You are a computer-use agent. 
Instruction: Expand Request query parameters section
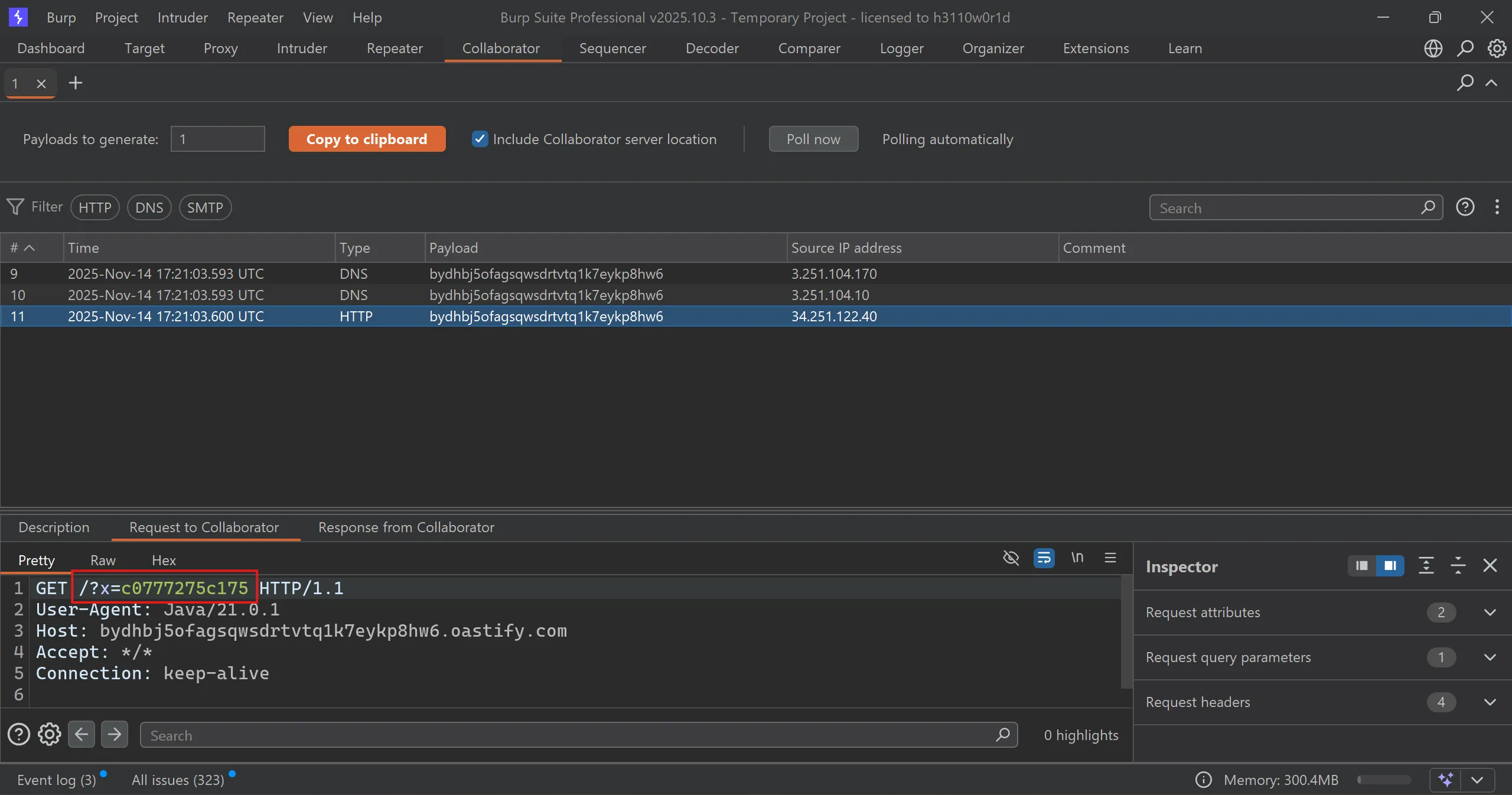pyautogui.click(x=1490, y=657)
